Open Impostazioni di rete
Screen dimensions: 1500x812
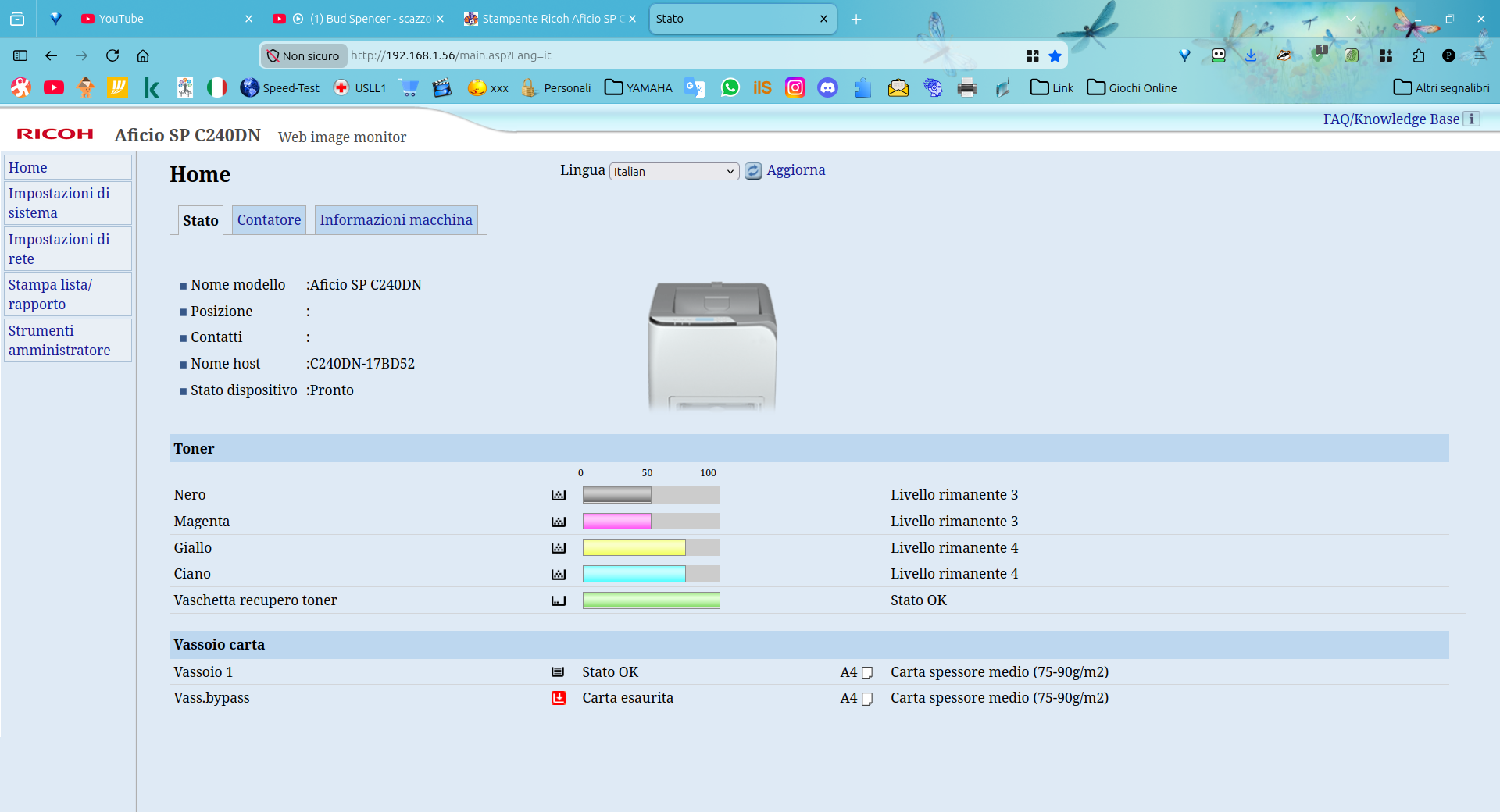(68, 249)
